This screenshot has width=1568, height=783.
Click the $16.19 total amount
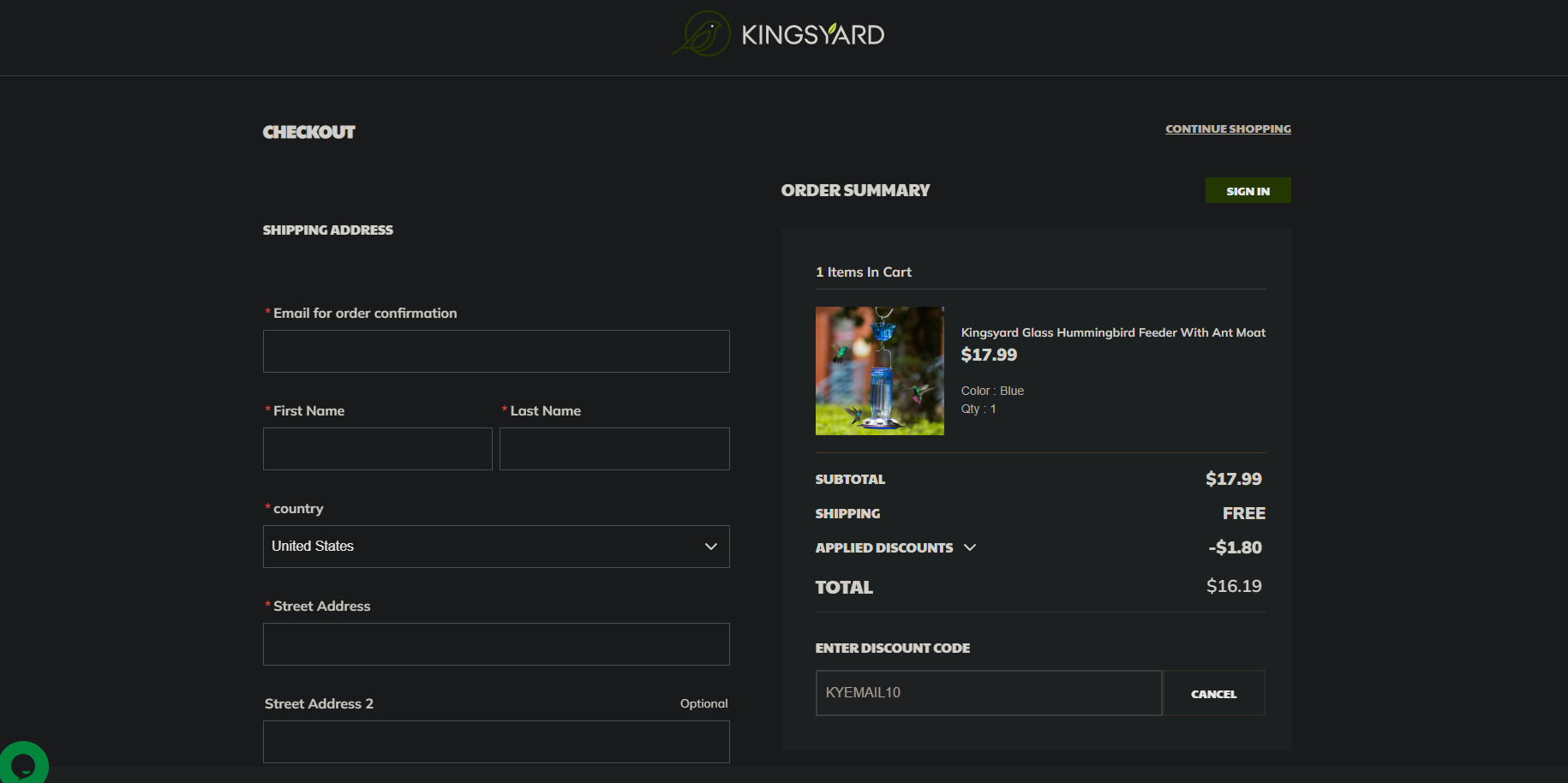click(1234, 586)
